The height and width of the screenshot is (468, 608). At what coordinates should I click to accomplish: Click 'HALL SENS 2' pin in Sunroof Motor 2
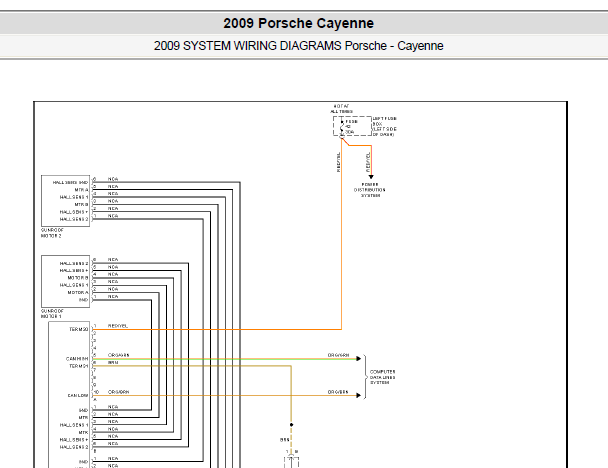(x=74, y=219)
